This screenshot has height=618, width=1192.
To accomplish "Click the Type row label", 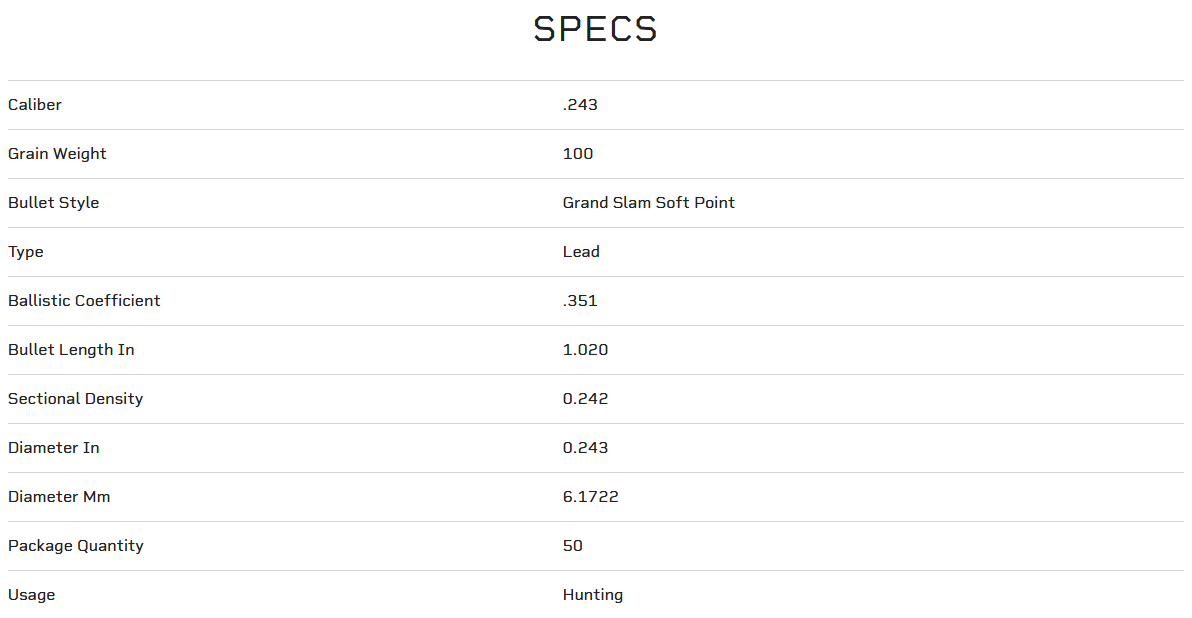I will (x=26, y=252).
